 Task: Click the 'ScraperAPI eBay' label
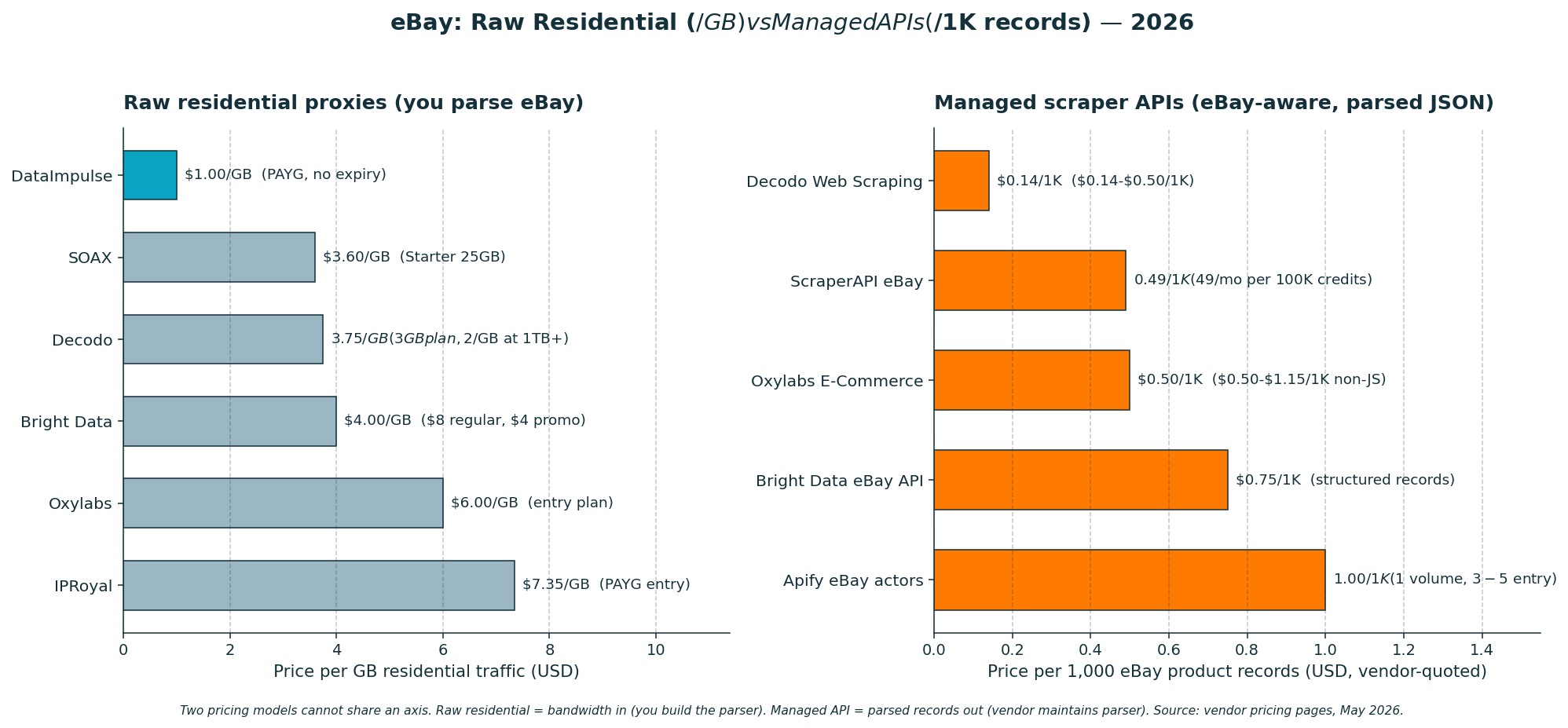pos(856,281)
